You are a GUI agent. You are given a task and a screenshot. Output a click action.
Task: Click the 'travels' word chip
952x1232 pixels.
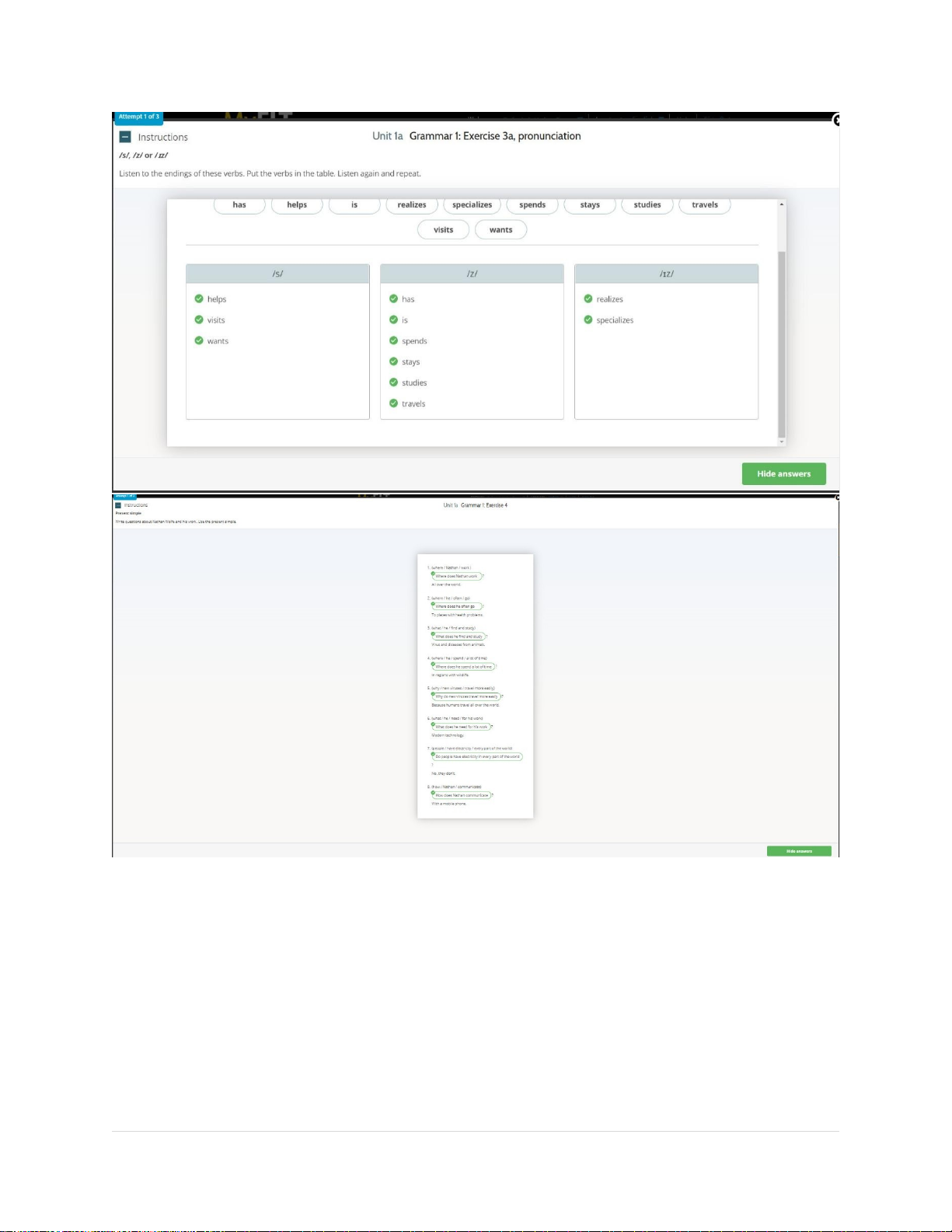704,205
